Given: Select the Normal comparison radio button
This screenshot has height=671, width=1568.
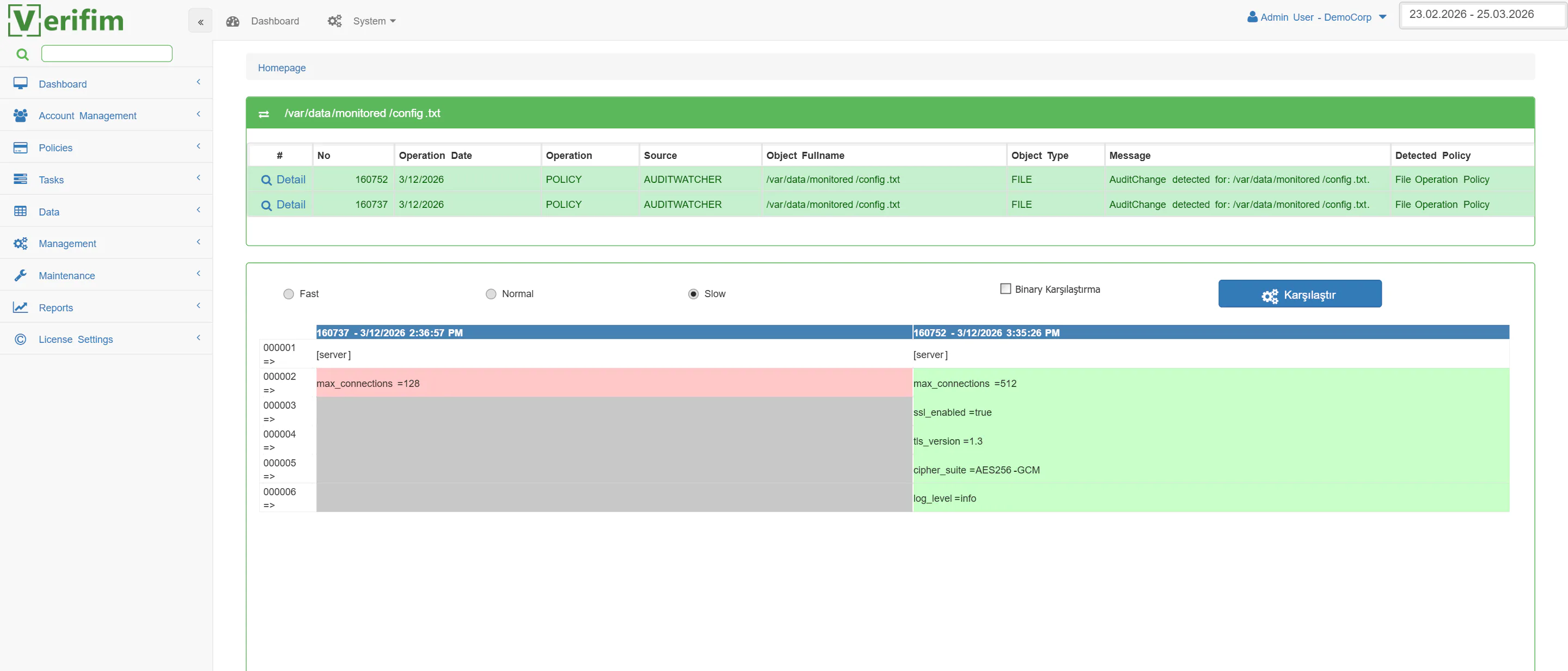Looking at the screenshot, I should pos(491,294).
